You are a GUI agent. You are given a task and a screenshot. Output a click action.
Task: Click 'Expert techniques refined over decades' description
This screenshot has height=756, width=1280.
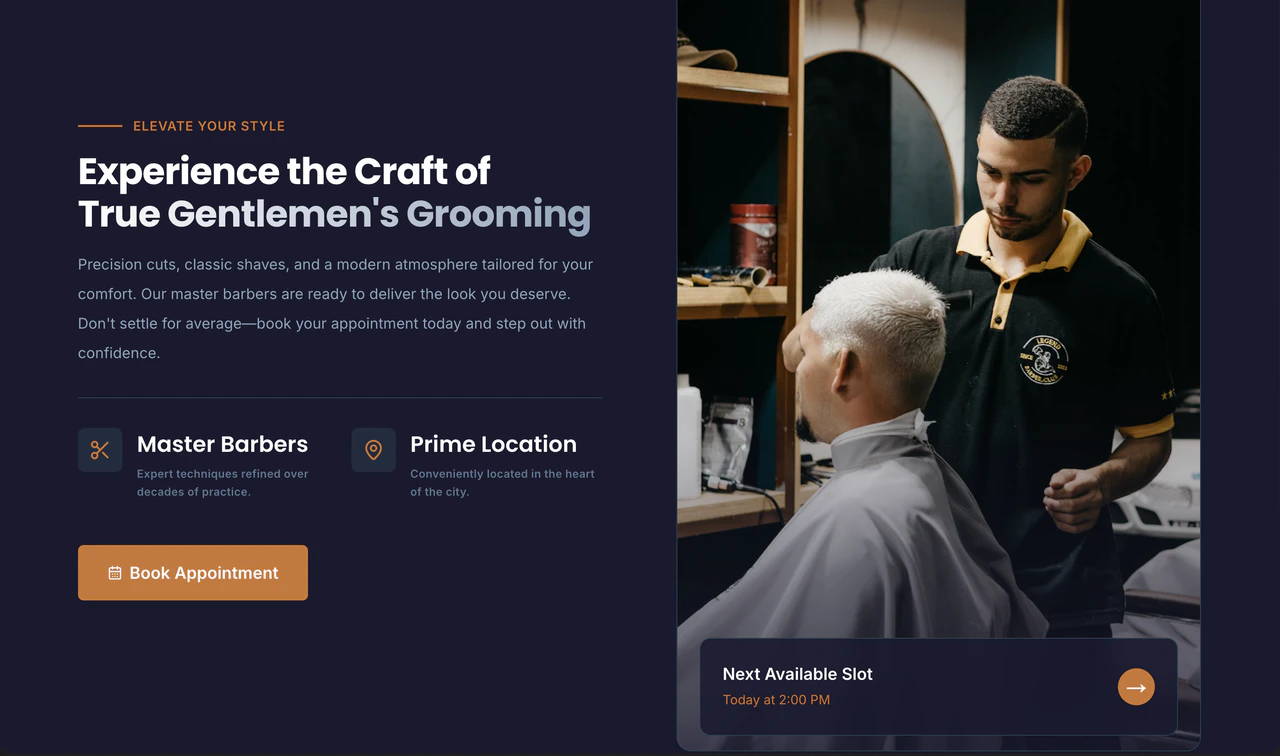tap(223, 483)
